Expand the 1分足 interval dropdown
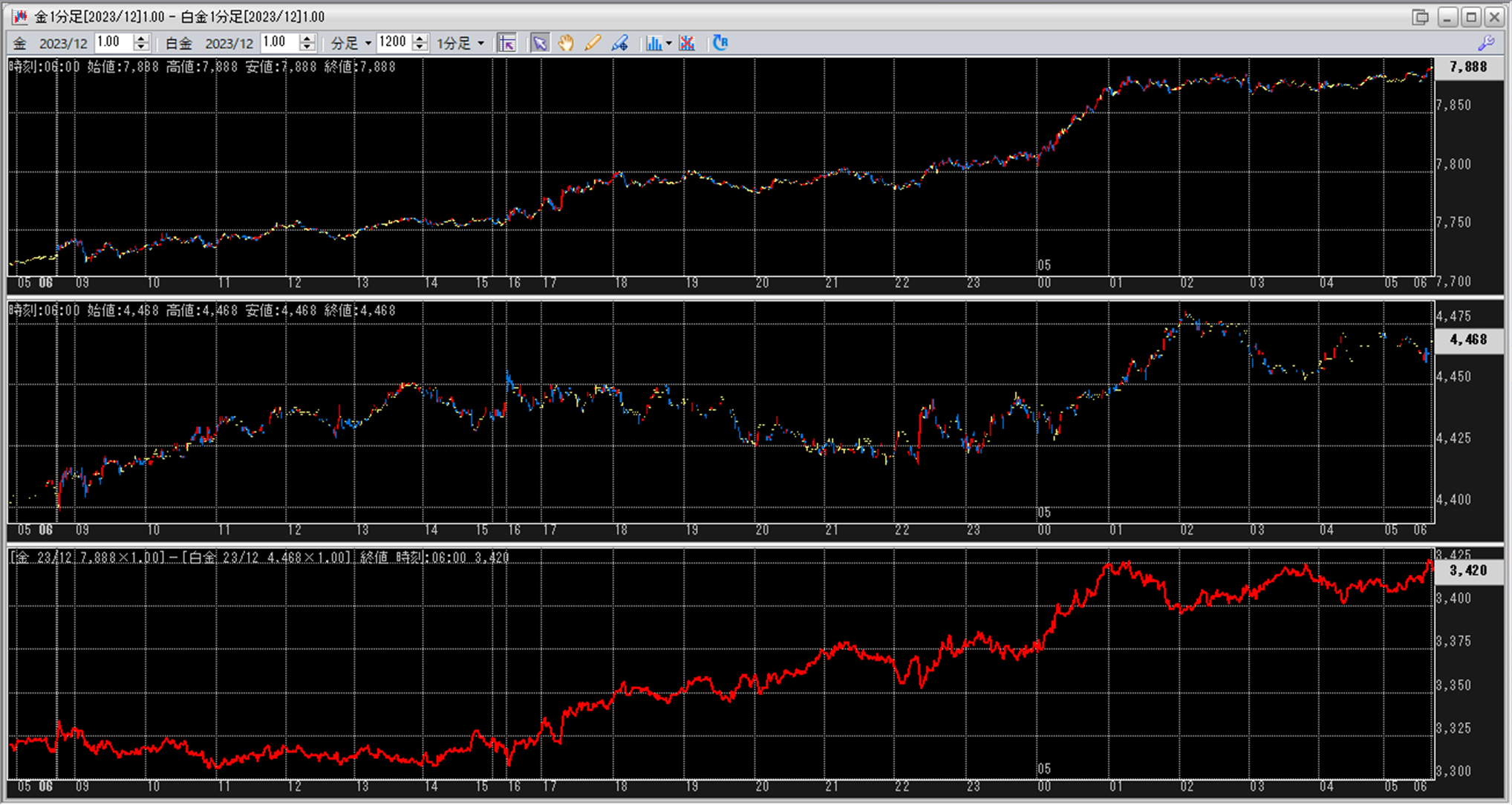Viewport: 1512px width, 805px height. click(480, 43)
